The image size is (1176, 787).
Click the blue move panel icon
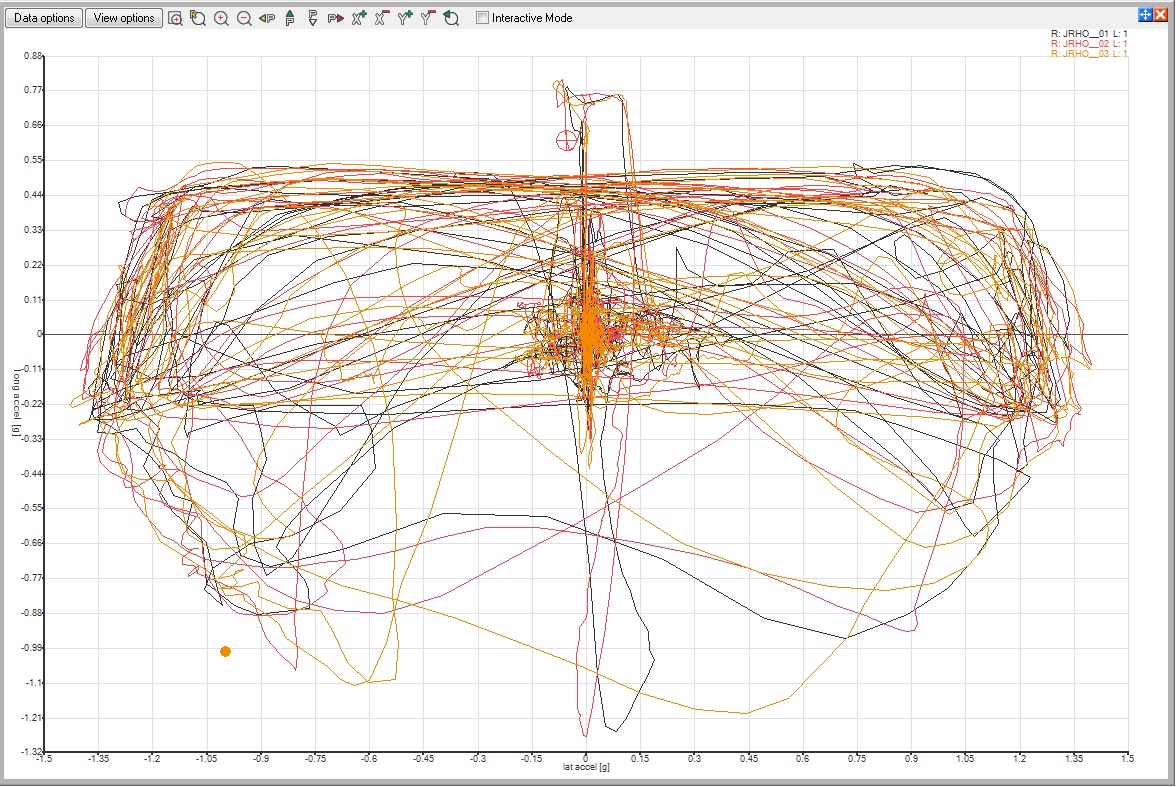pos(1144,14)
